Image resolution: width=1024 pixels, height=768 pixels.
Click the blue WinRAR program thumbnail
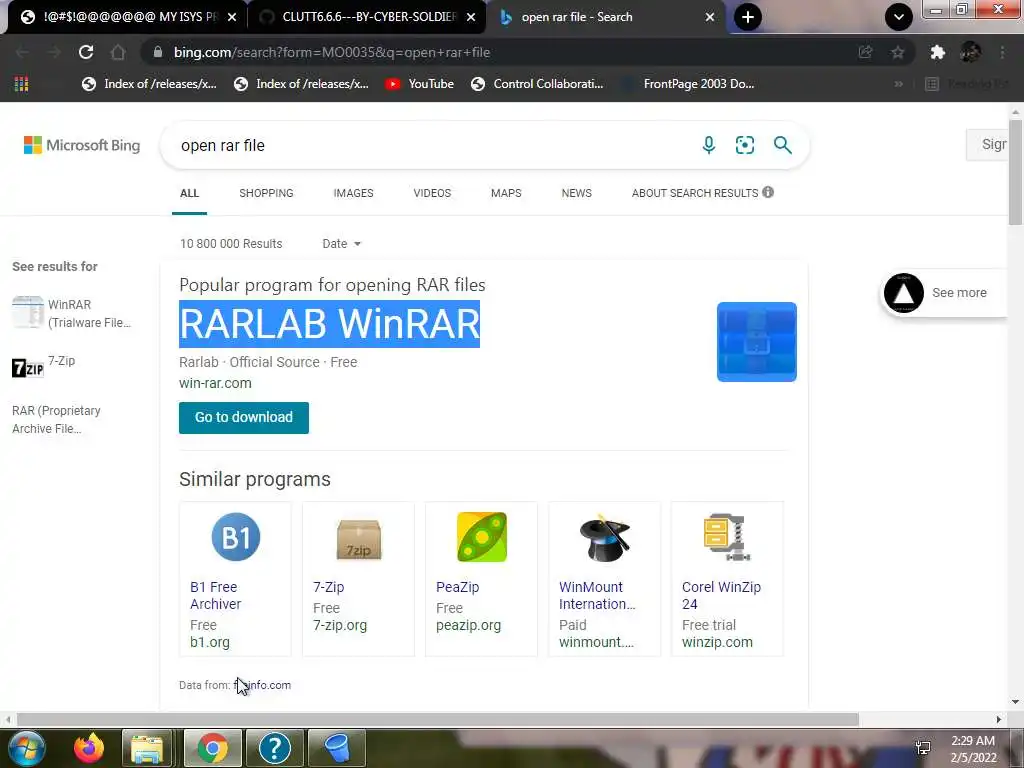coord(756,342)
